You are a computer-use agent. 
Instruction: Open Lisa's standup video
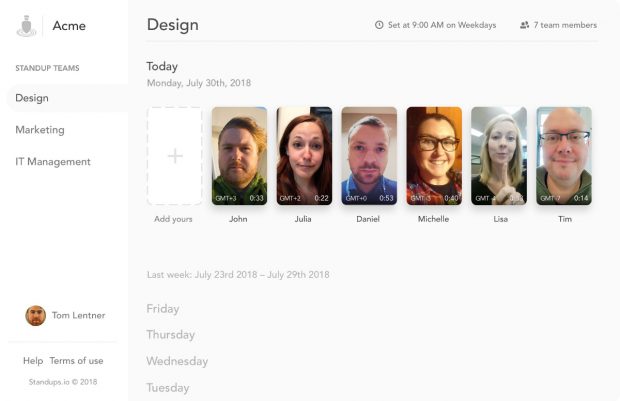[x=499, y=156]
